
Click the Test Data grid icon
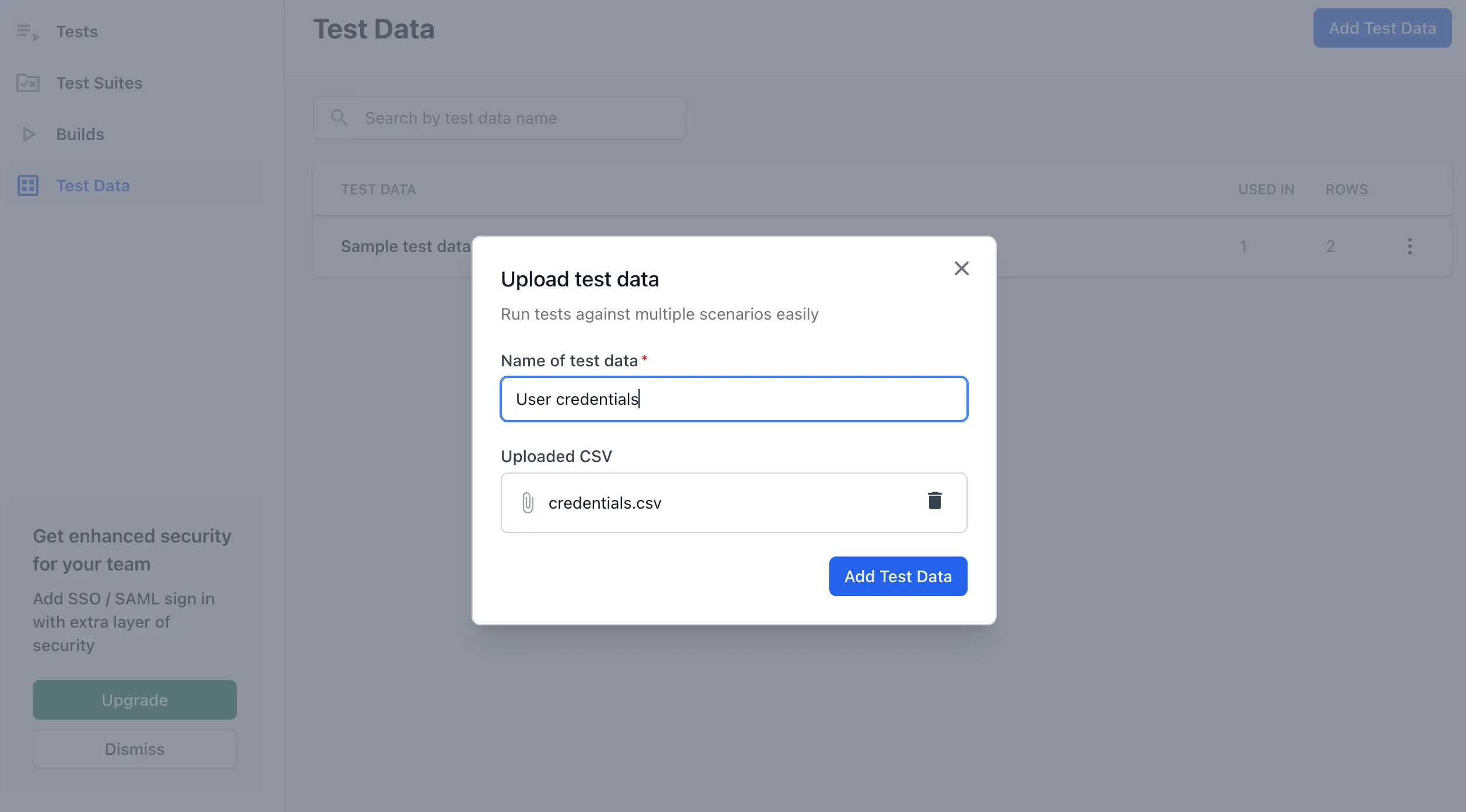27,186
